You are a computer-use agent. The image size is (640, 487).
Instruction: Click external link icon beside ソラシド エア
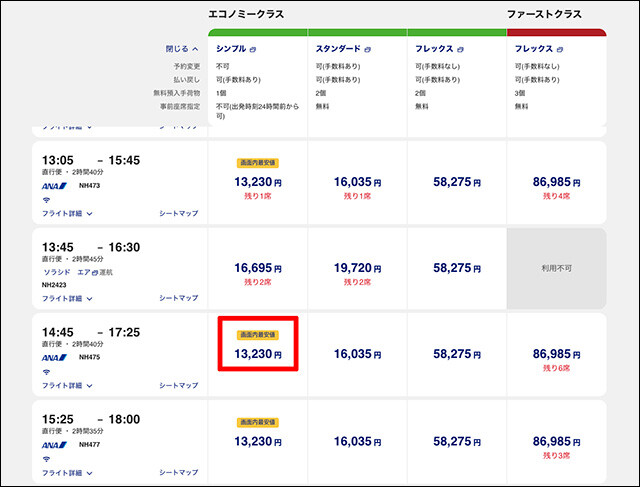95,272
